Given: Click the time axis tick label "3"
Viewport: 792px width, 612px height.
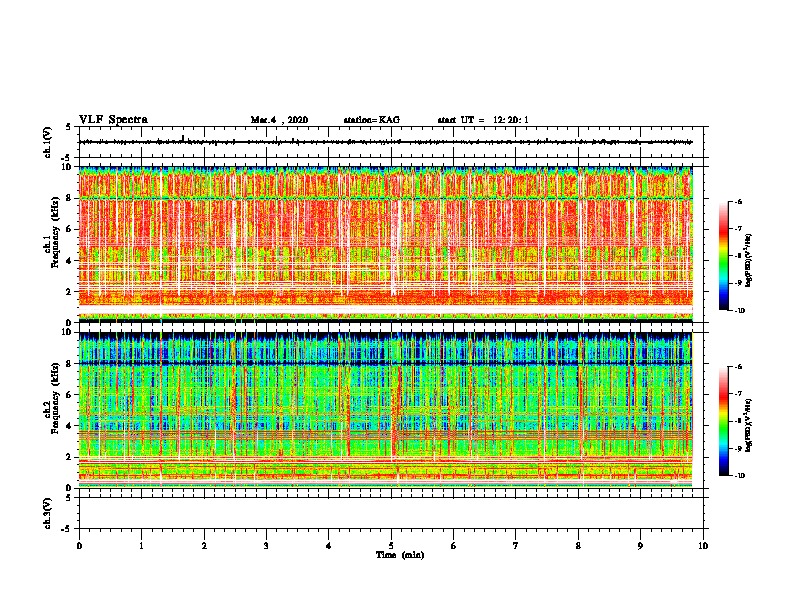Looking at the screenshot, I should (266, 546).
